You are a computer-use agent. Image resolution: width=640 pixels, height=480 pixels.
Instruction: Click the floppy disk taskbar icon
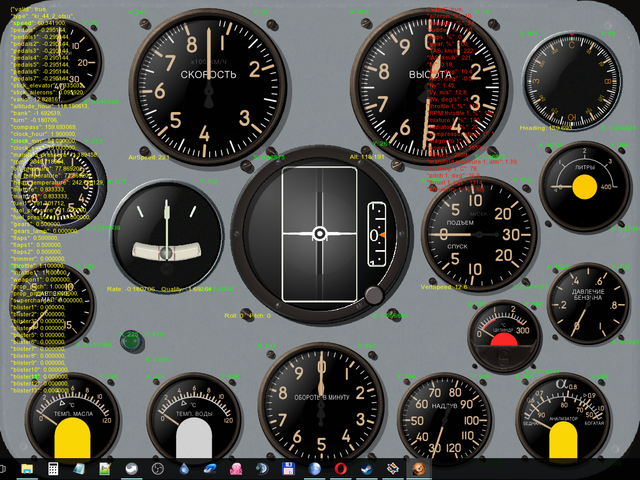tap(288, 468)
